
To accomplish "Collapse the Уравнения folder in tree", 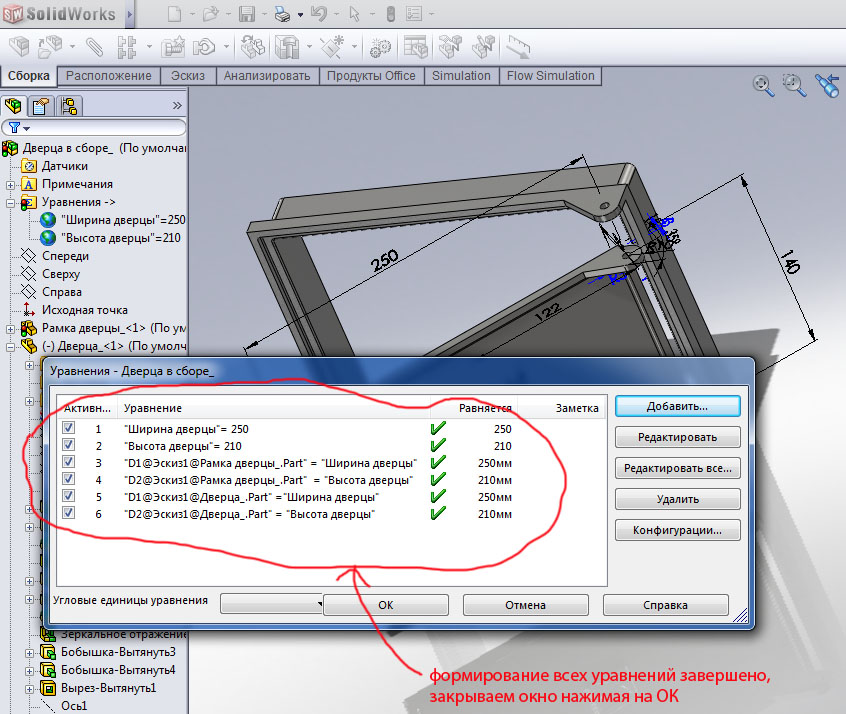I will tap(11, 202).
